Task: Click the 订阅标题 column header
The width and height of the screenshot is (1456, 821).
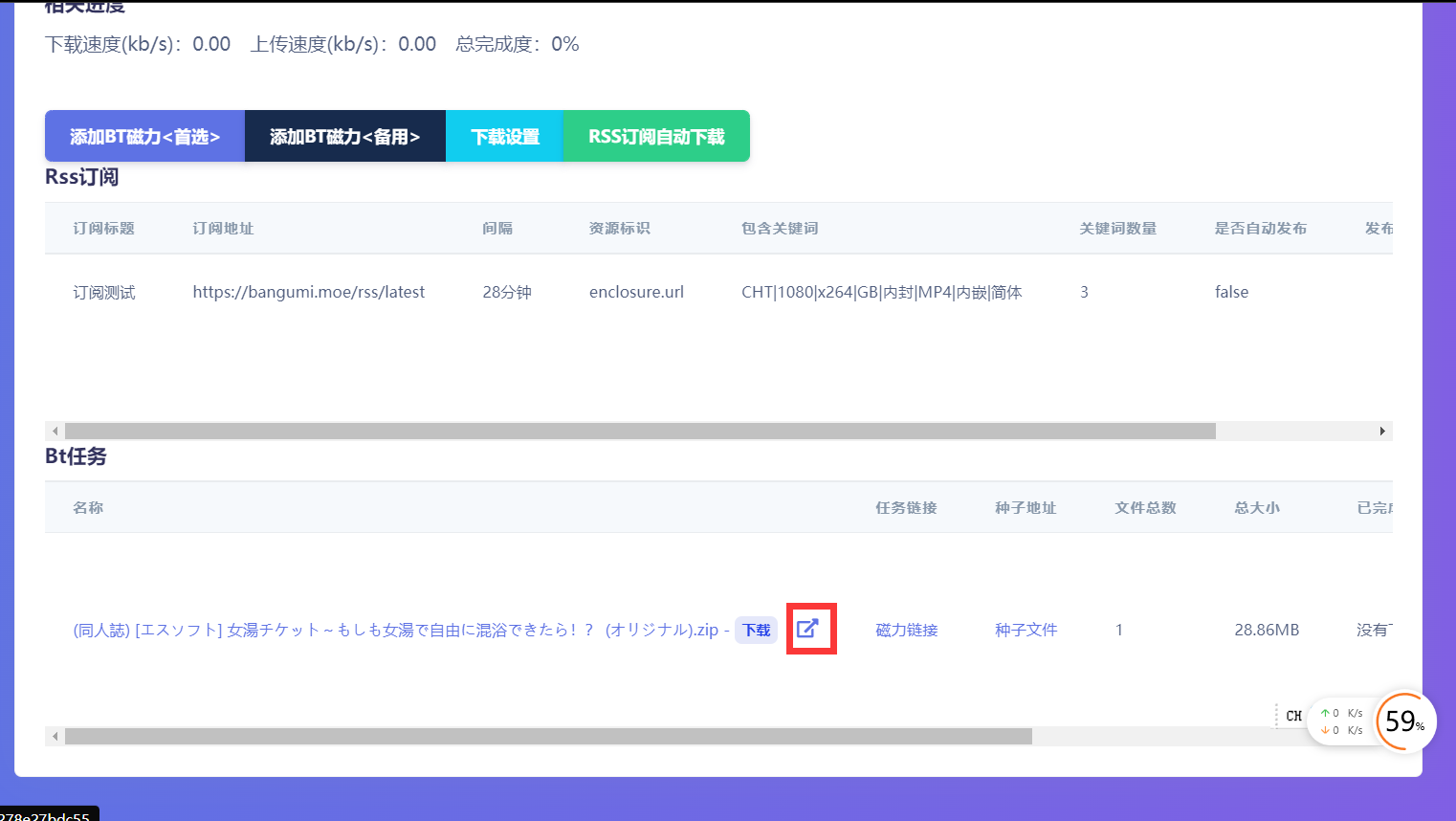Action: point(103,228)
